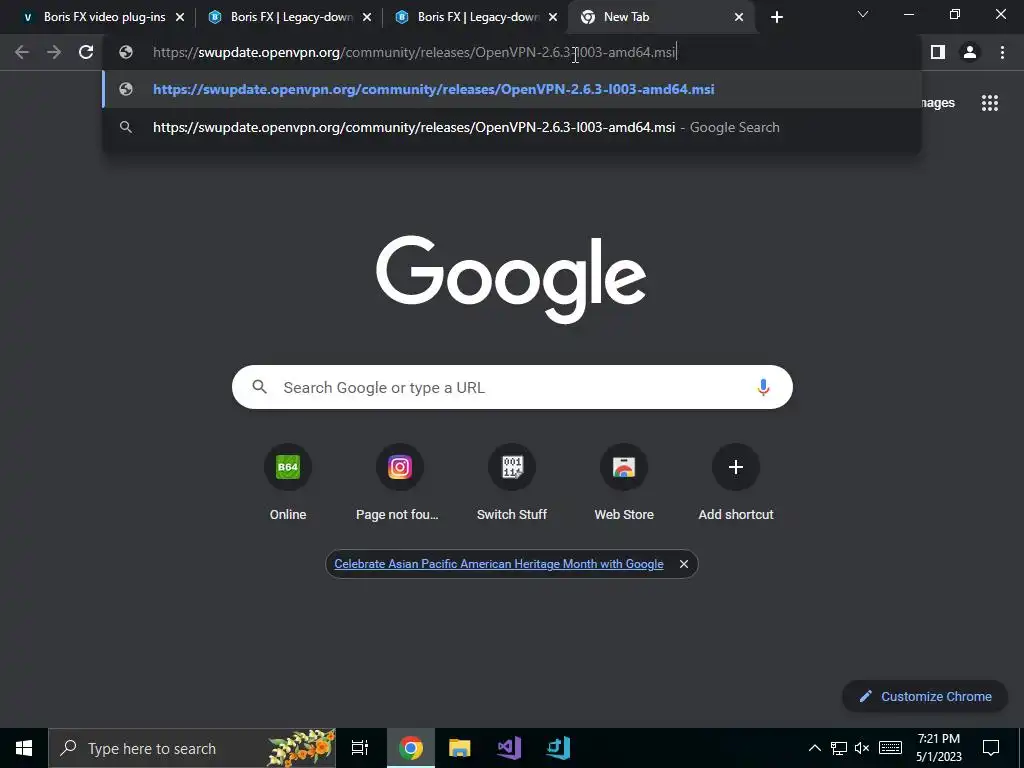The width and height of the screenshot is (1024, 768).
Task: Reload the current page
Action: tap(86, 52)
